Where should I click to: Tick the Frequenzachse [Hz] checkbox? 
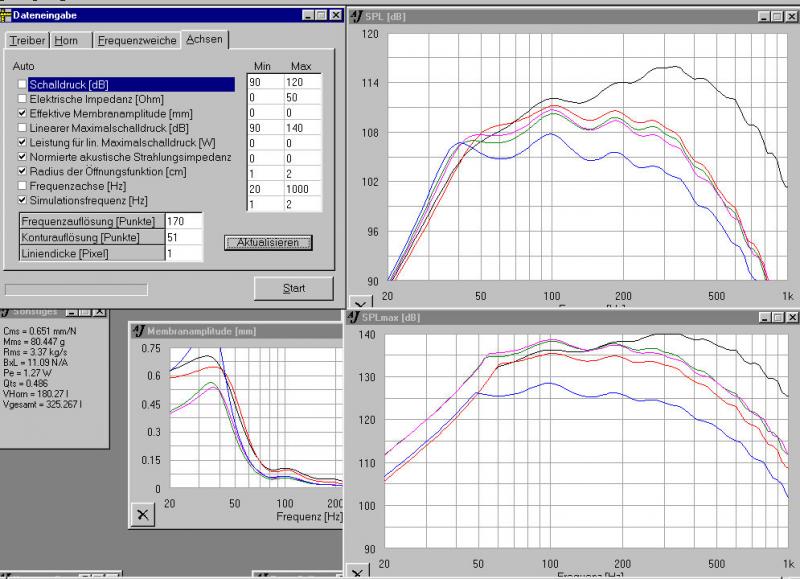[22, 185]
